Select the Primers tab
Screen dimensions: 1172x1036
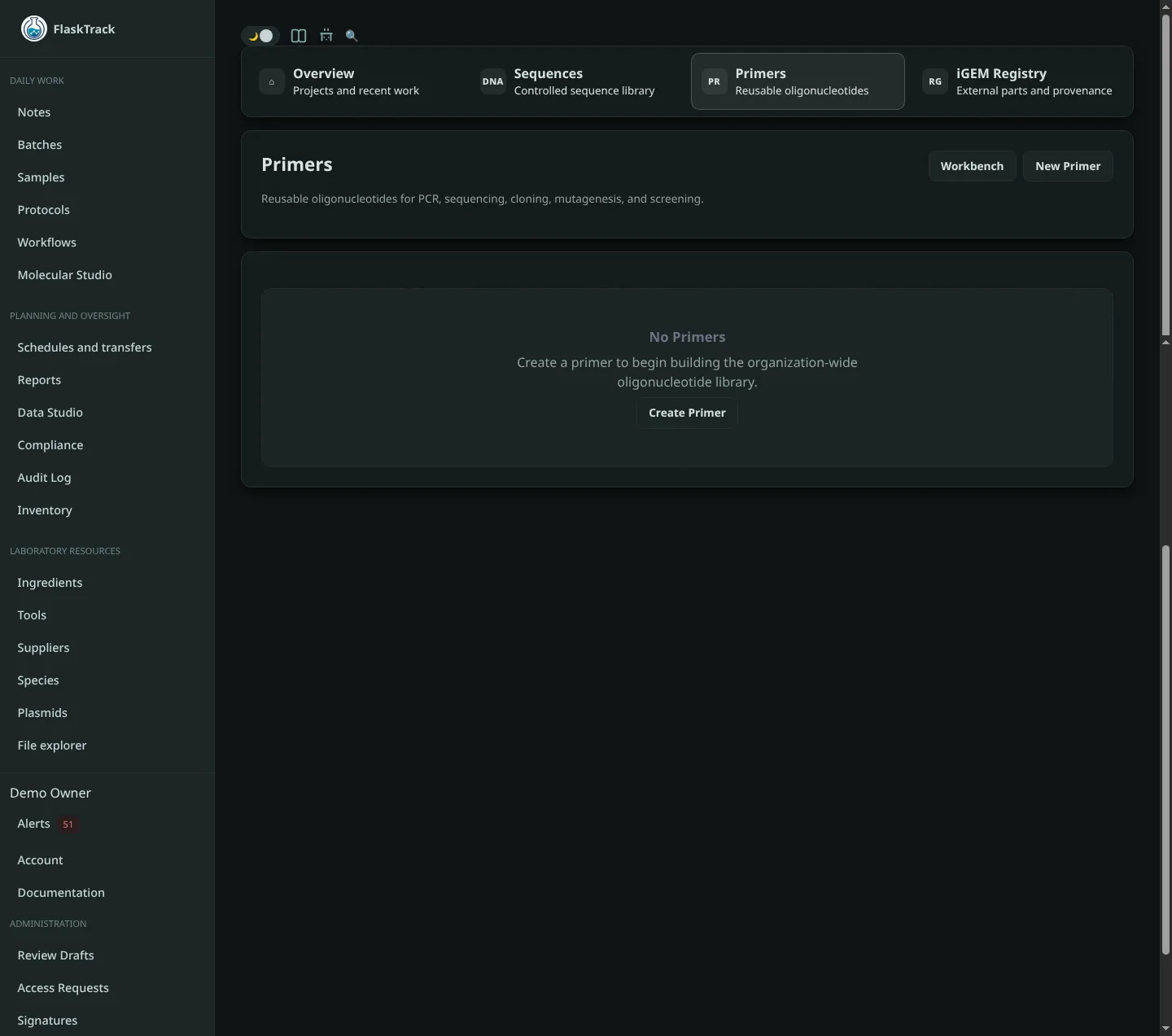tap(798, 81)
